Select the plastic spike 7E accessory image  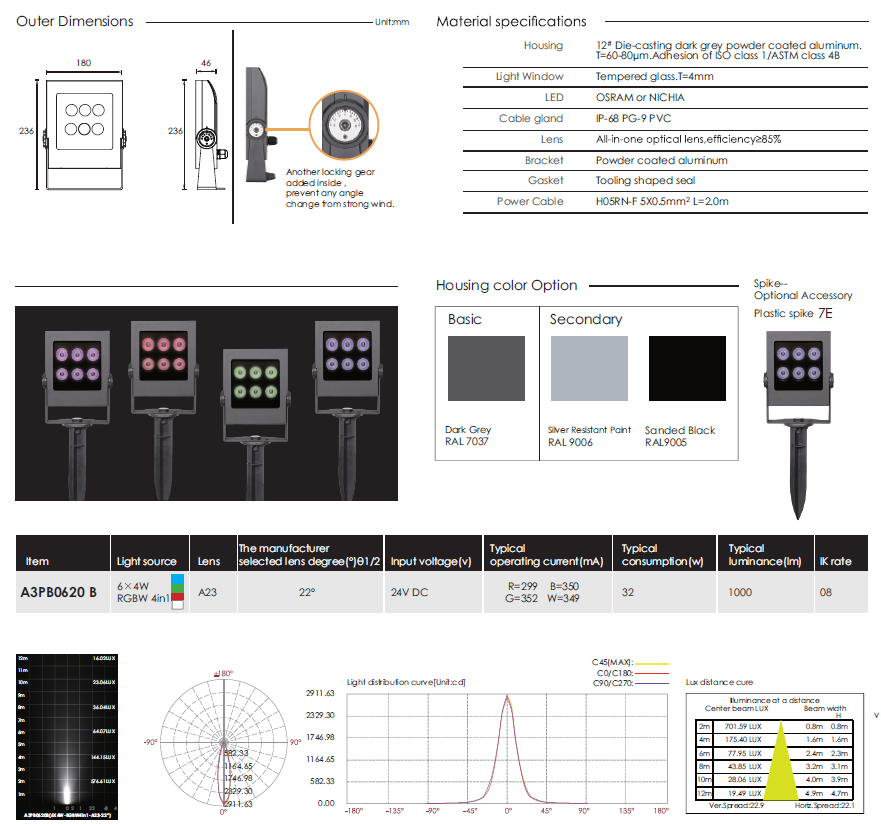[x=797, y=420]
